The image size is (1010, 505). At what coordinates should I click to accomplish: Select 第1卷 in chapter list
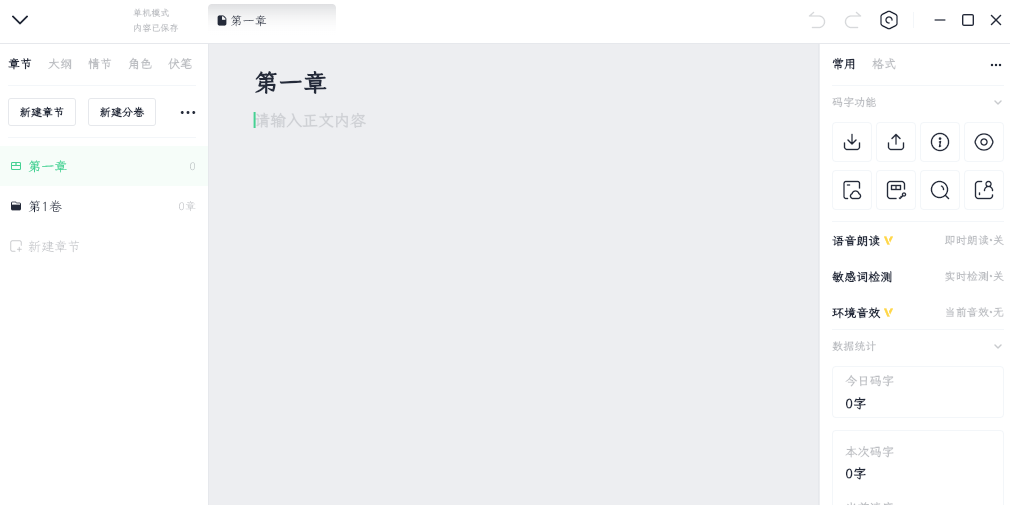pyautogui.click(x=104, y=206)
